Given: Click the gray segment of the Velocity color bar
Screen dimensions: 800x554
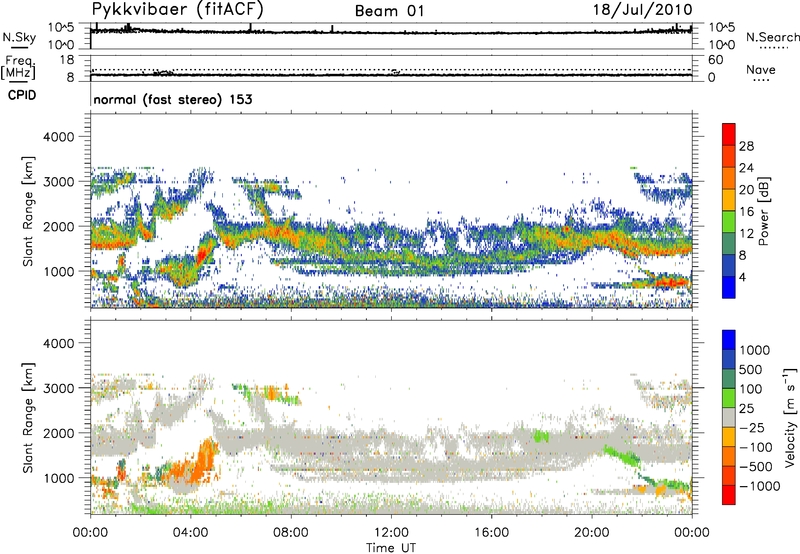Looking at the screenshot, I should pyautogui.click(x=729, y=418).
